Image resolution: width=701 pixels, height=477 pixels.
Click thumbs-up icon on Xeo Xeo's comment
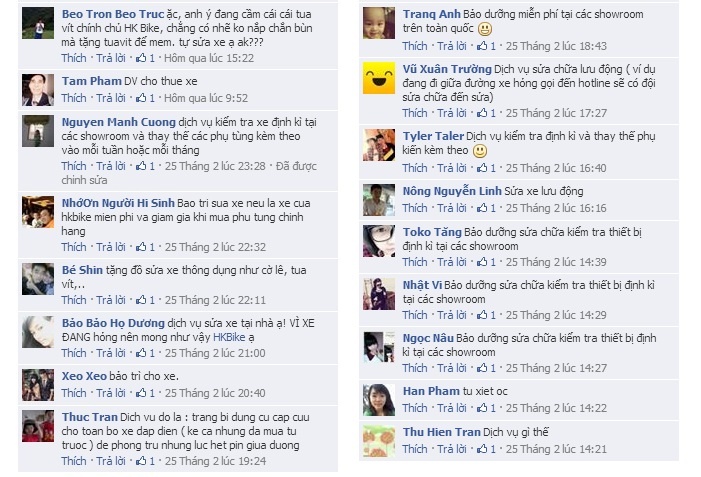[x=141, y=393]
